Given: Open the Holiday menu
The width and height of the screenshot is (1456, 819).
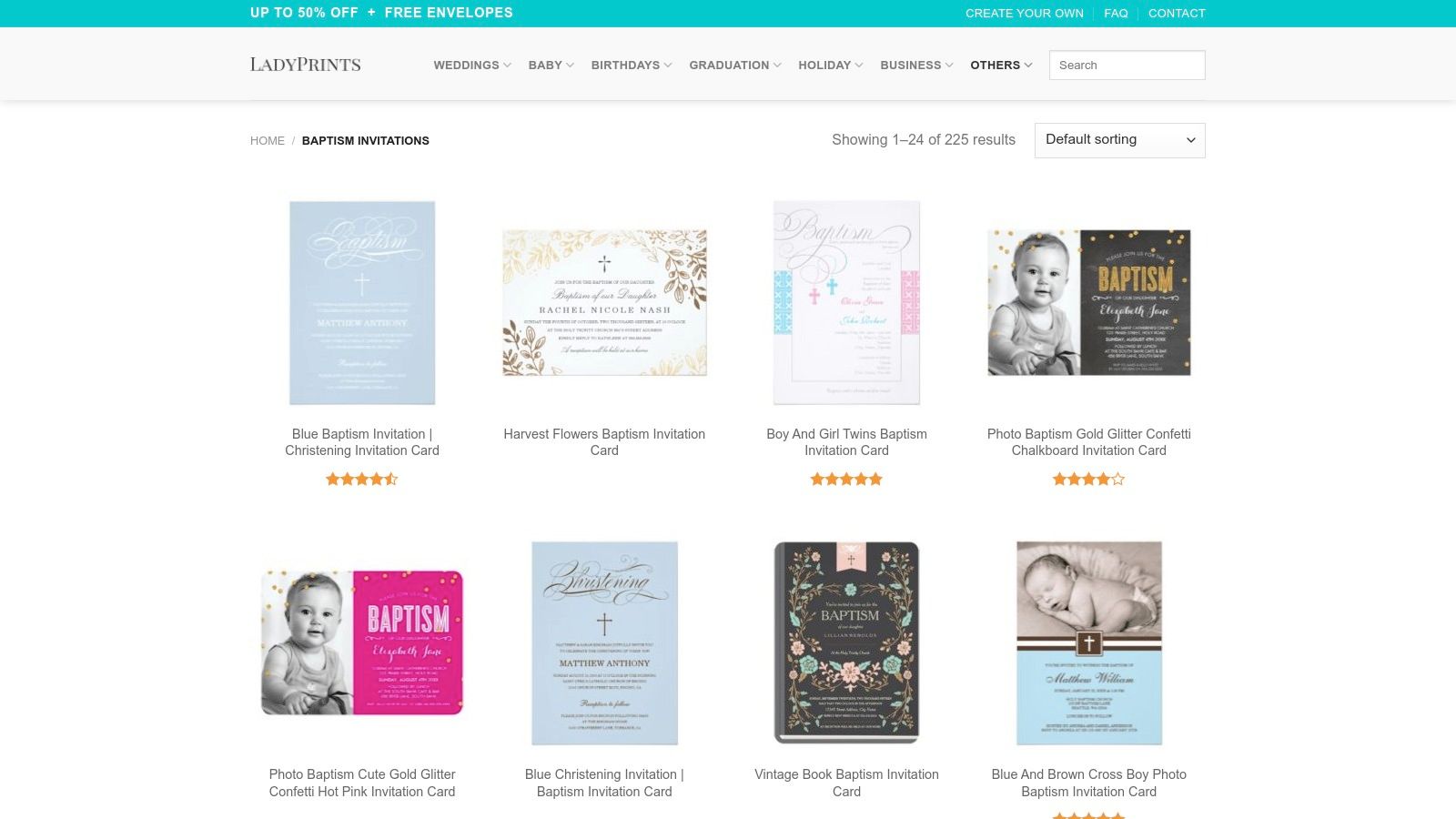Looking at the screenshot, I should pos(831,66).
